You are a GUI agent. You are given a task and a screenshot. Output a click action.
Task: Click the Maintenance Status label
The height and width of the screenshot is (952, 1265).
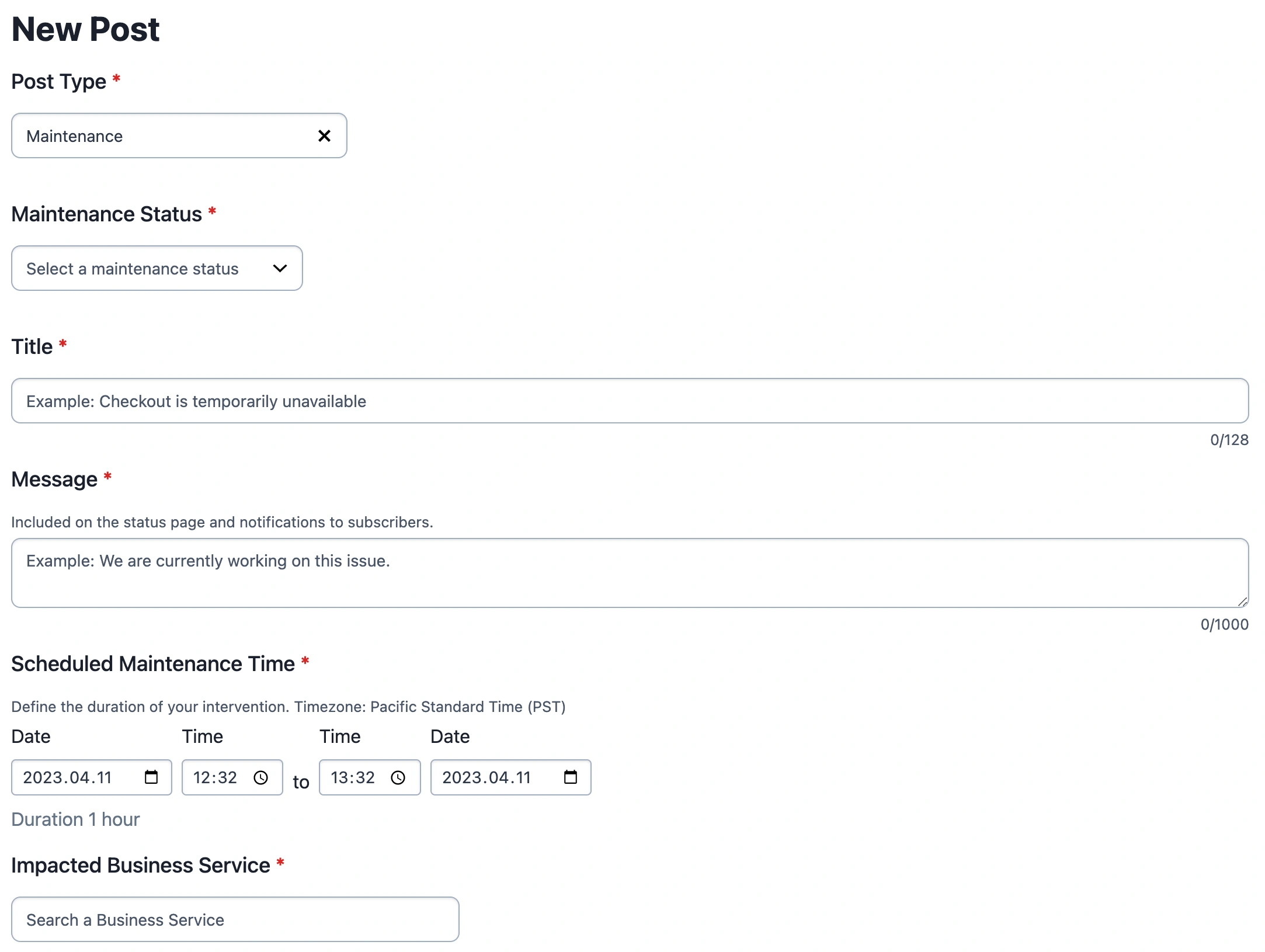point(106,214)
